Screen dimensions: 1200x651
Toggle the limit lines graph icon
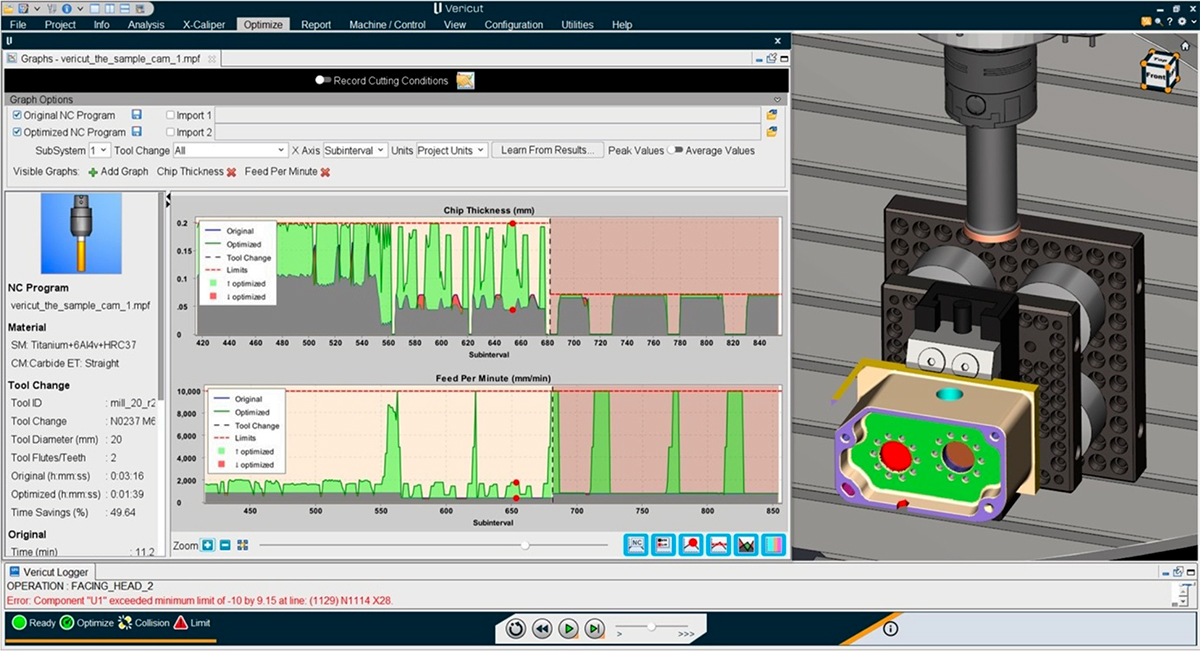click(x=718, y=545)
